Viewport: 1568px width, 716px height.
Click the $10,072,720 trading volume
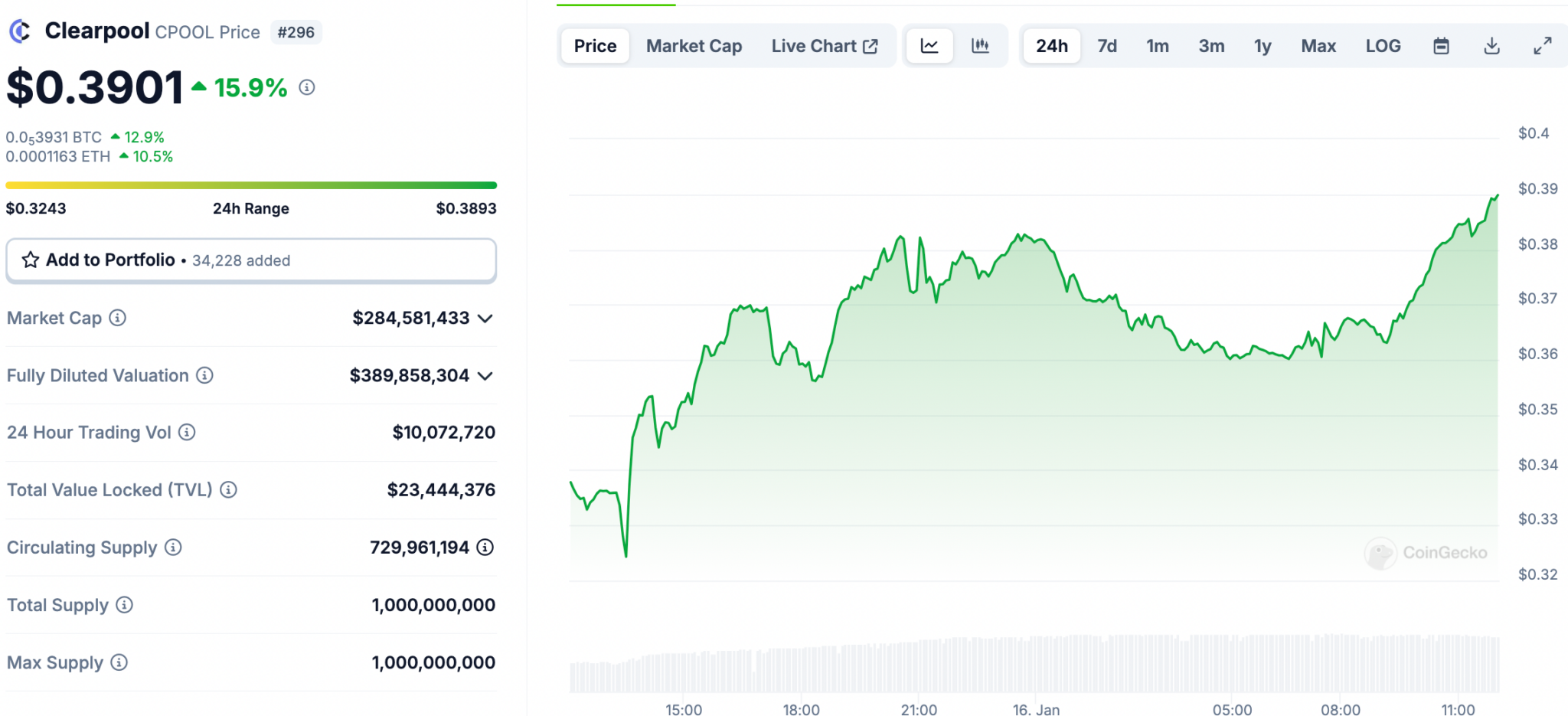(444, 433)
